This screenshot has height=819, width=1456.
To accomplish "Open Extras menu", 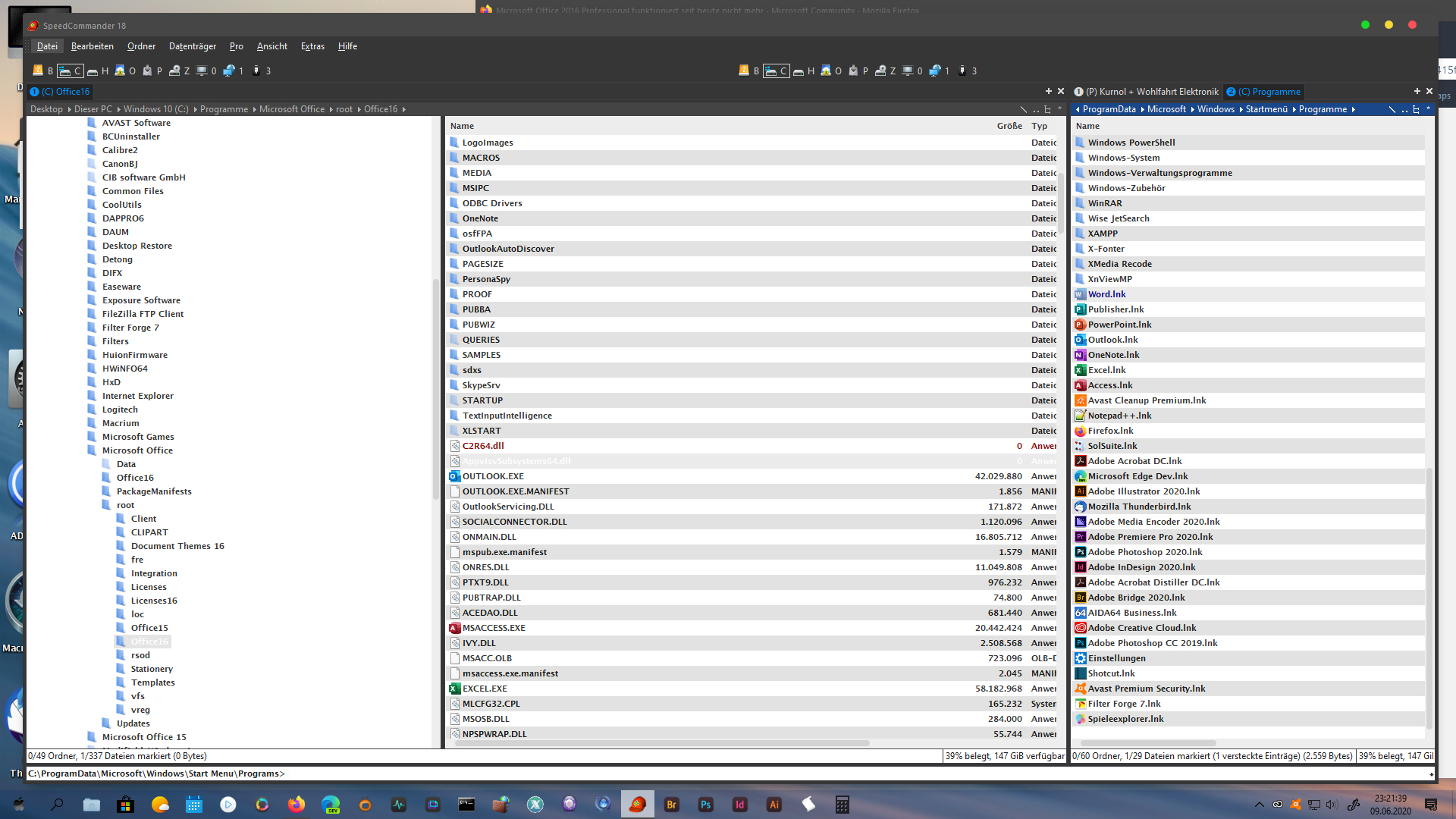I will pos(312,46).
